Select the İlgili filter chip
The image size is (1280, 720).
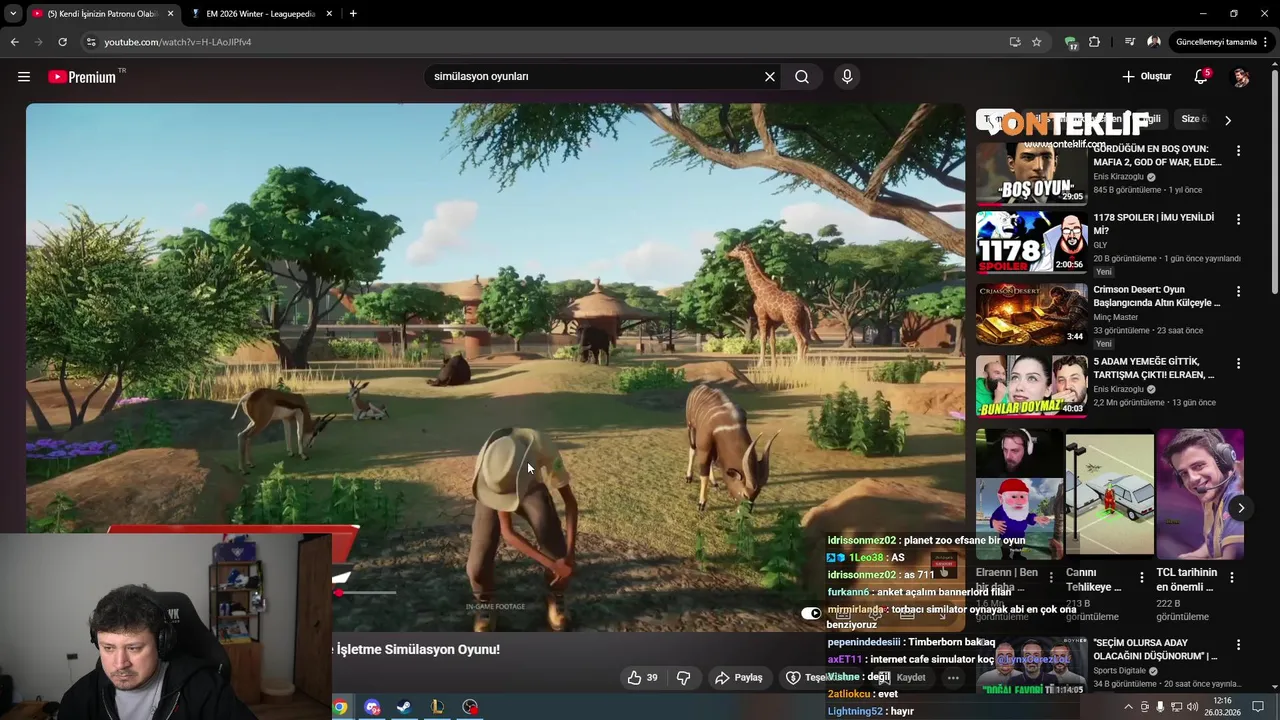click(1149, 119)
